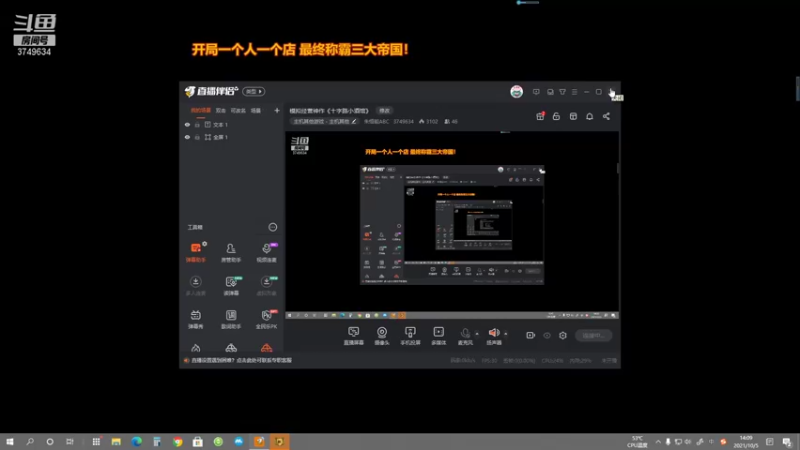
Task: Add 手机投屏 phone casting source
Action: [410, 336]
